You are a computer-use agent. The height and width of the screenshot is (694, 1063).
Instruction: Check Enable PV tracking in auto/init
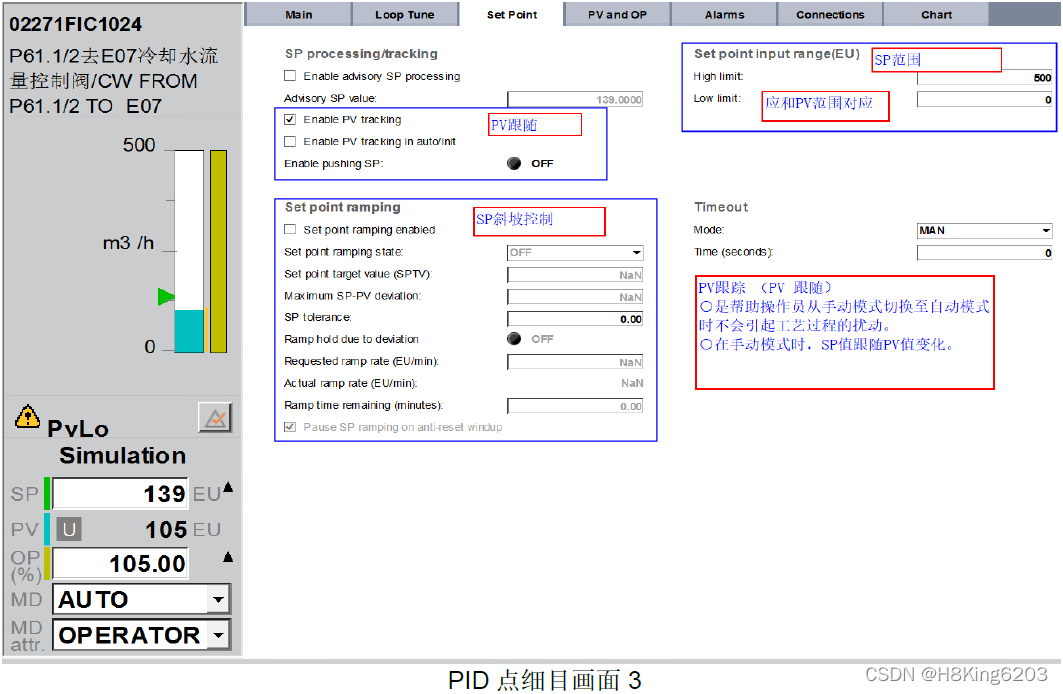coord(290,141)
